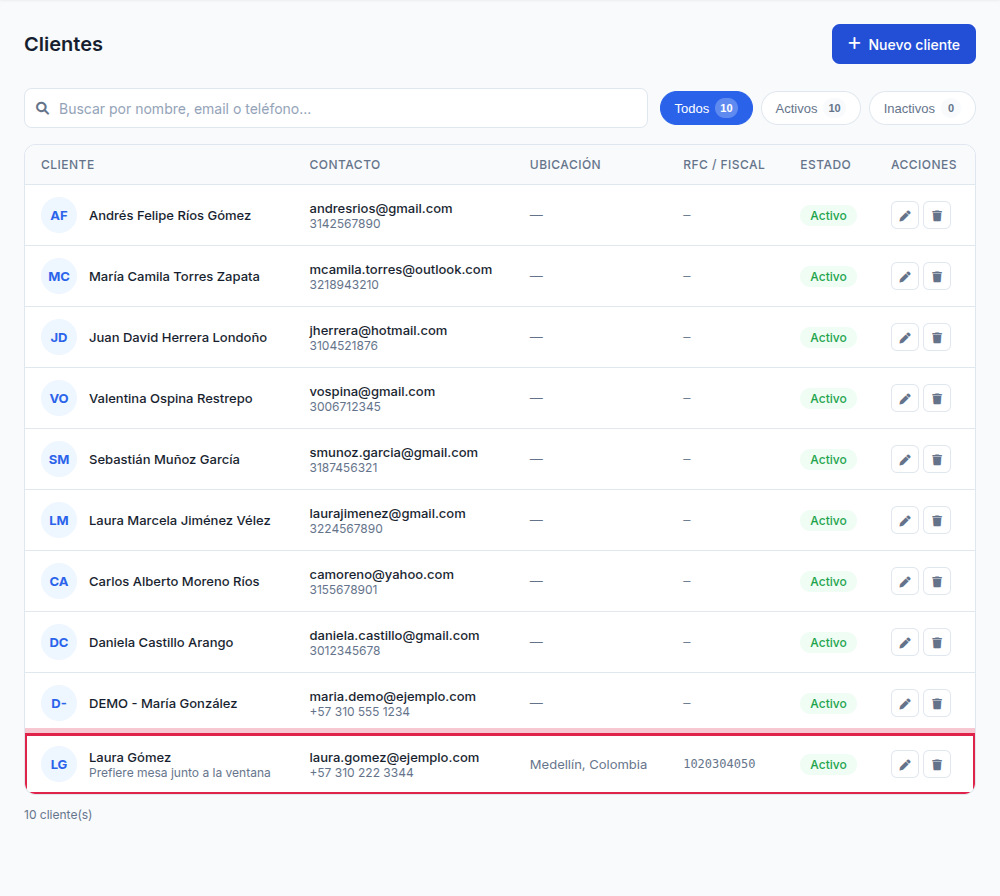The image size is (1000, 896).
Task: Delete Sebastián Muñoz García's client entry
Action: [937, 460]
